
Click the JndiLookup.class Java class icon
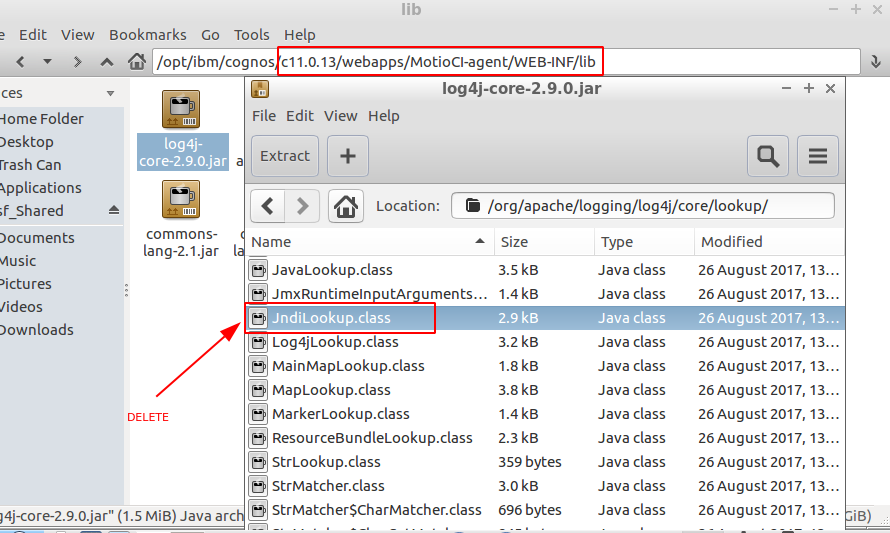click(258, 318)
